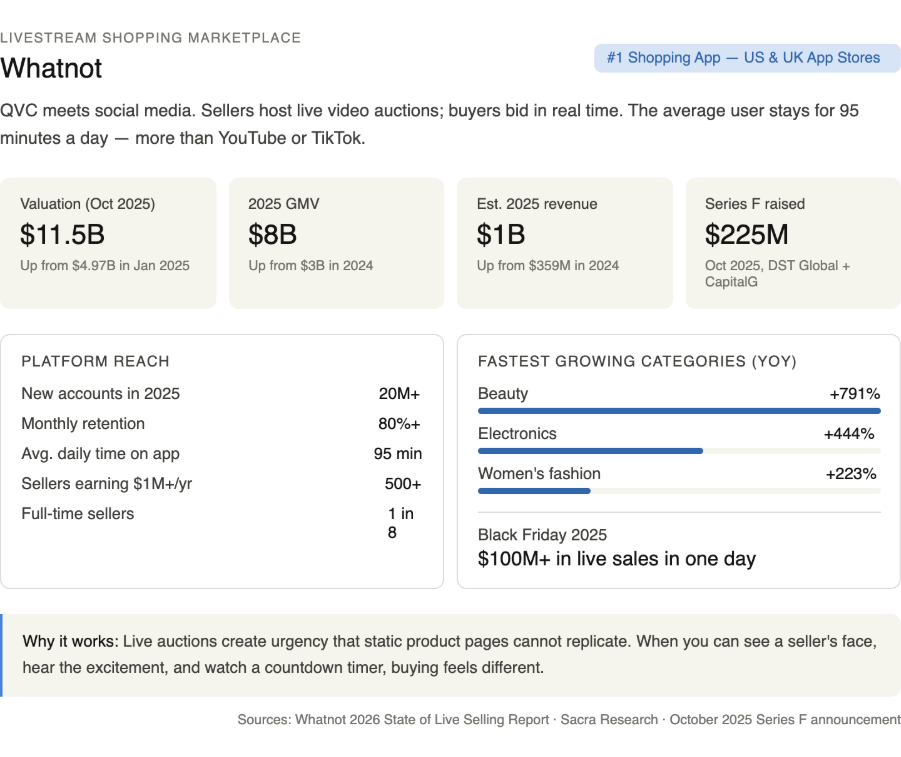901x757 pixels.
Task: Click the 'Why it works' callout text
Action: pos(449,655)
